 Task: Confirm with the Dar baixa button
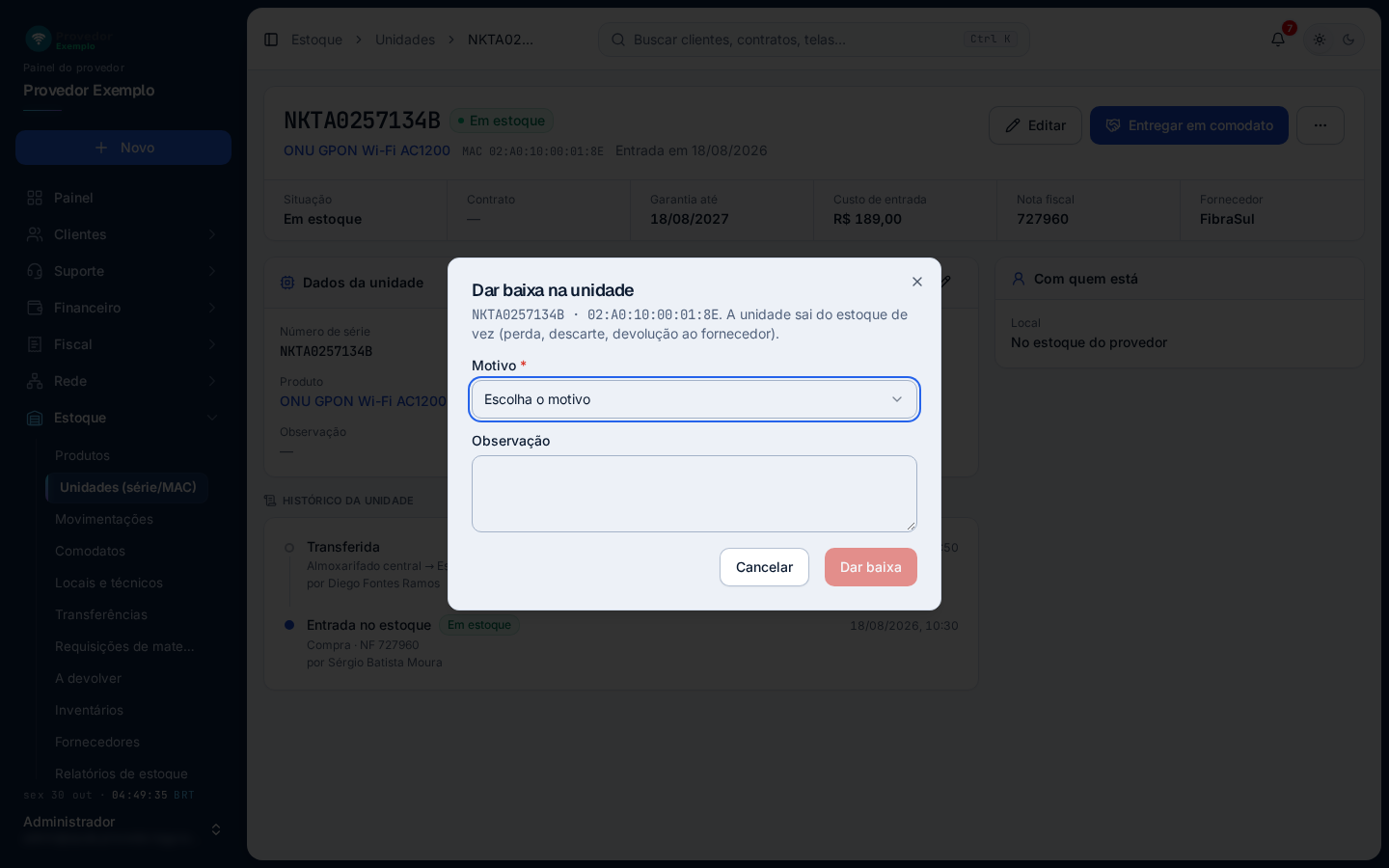coord(871,567)
